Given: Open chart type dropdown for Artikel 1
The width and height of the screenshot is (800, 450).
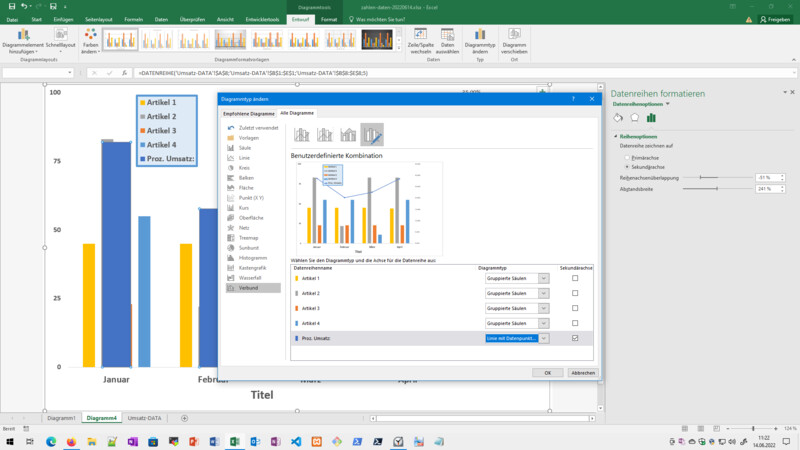Looking at the screenshot, I should click(543, 278).
